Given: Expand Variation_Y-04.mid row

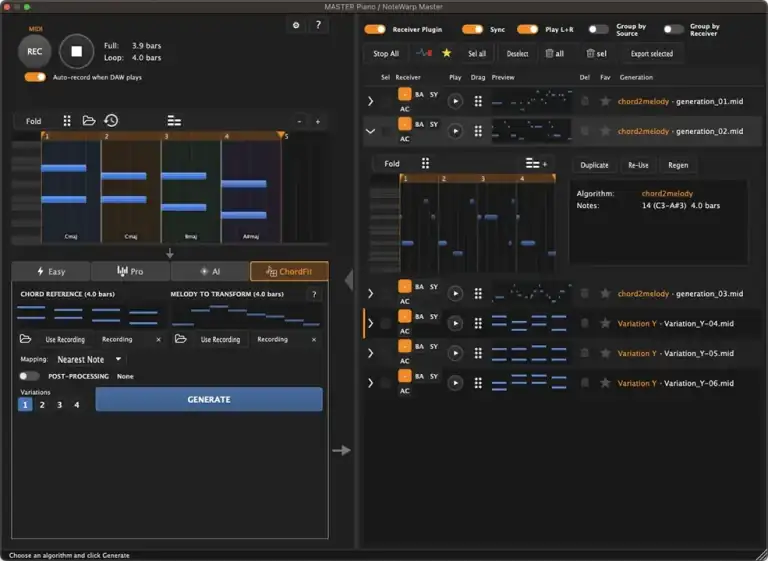Looking at the screenshot, I should click(371, 323).
